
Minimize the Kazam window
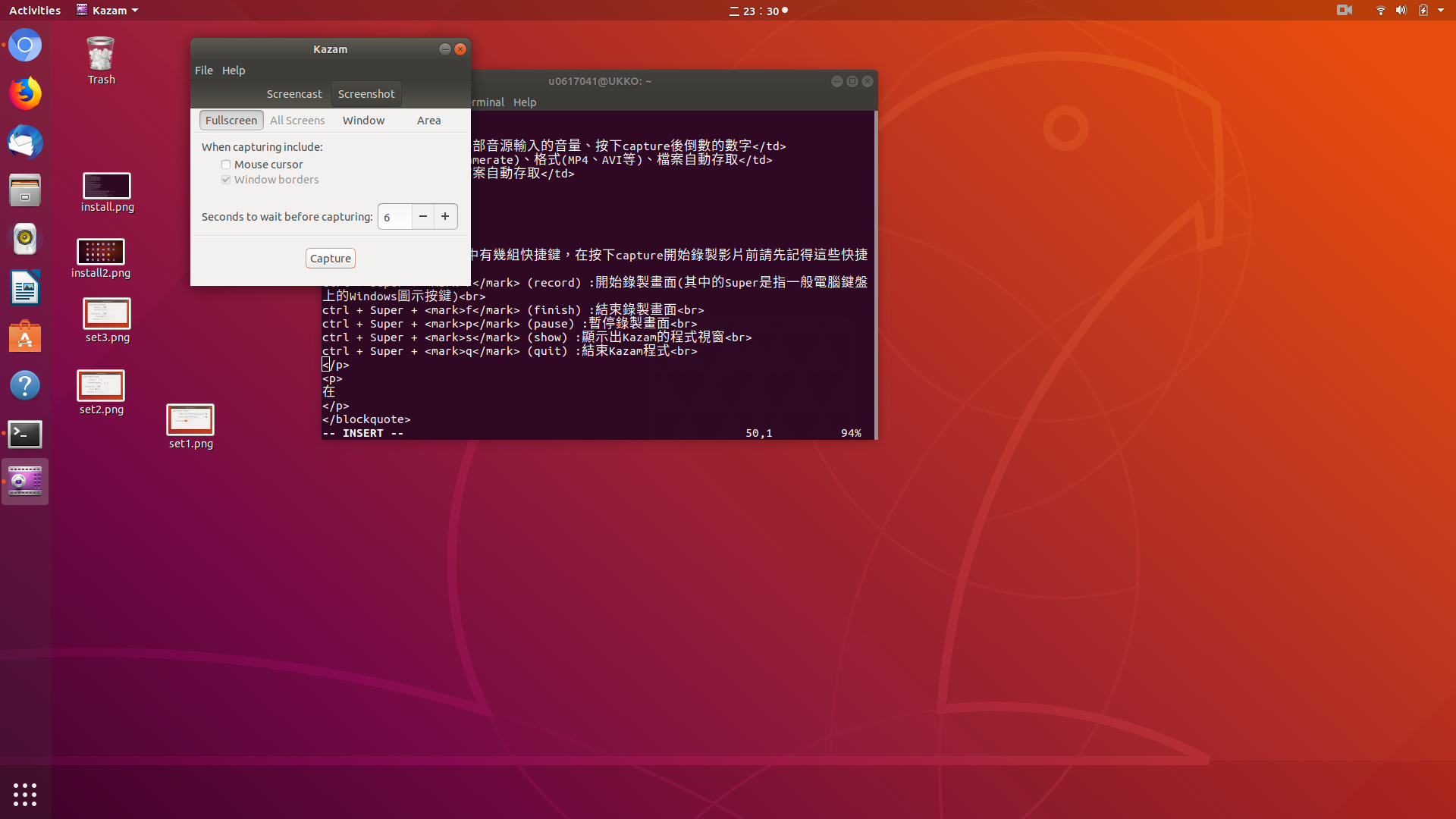[x=445, y=49]
